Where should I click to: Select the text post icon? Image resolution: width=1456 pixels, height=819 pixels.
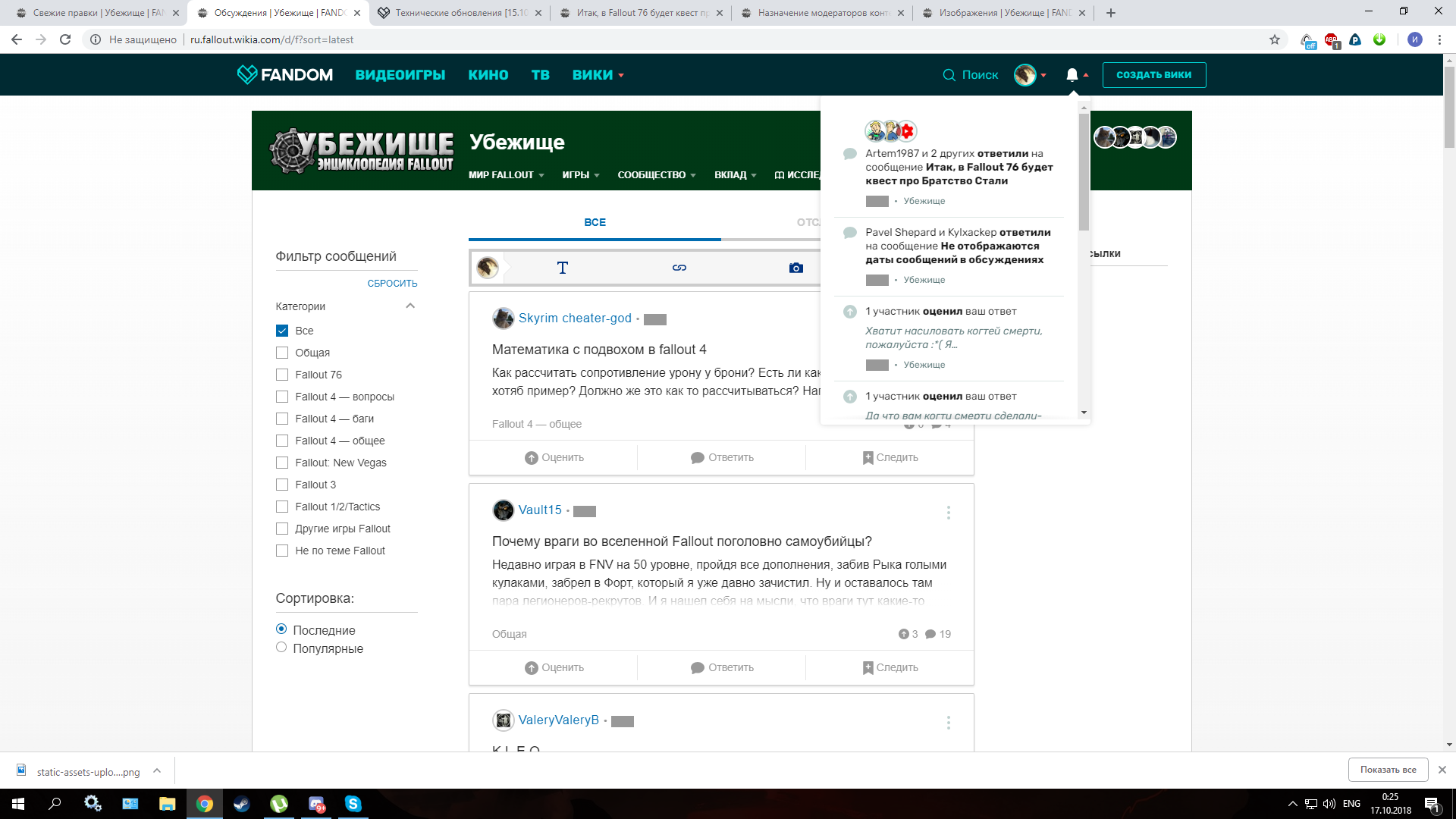(x=562, y=268)
